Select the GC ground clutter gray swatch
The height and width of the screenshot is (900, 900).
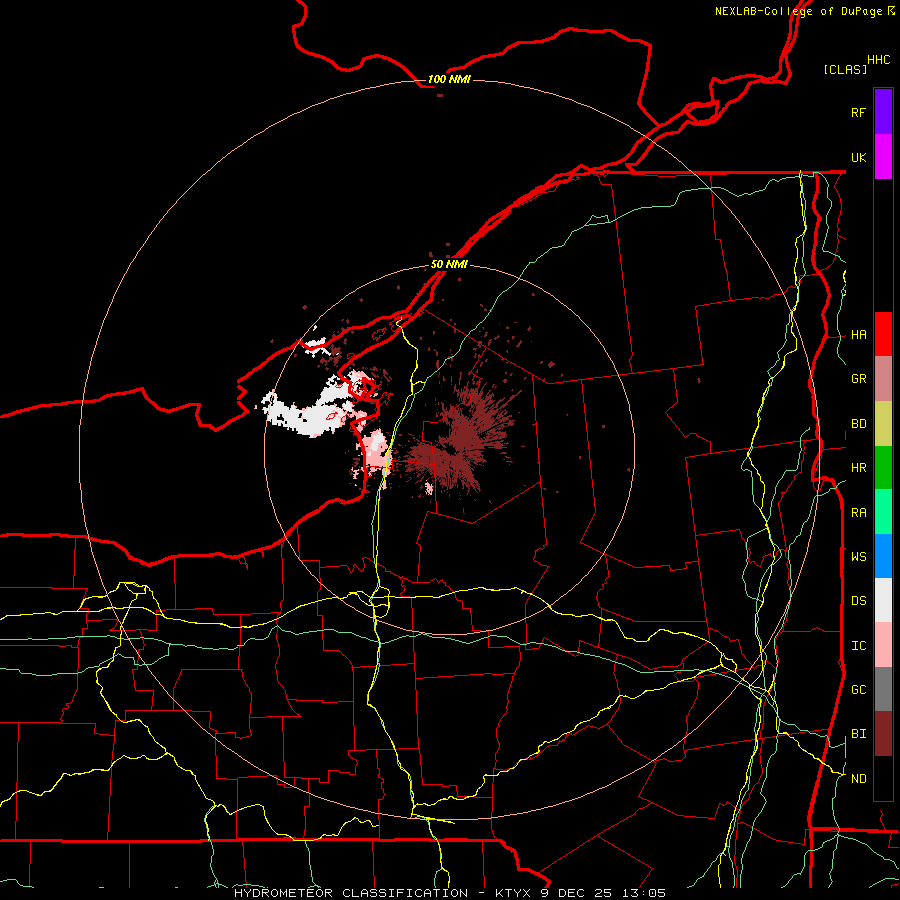(883, 689)
